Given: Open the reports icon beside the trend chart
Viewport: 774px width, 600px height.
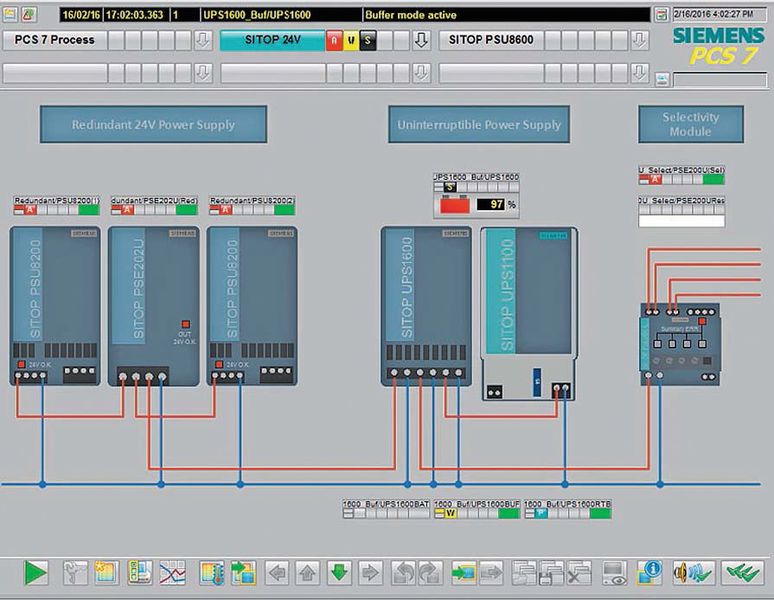Looking at the screenshot, I should [140, 573].
